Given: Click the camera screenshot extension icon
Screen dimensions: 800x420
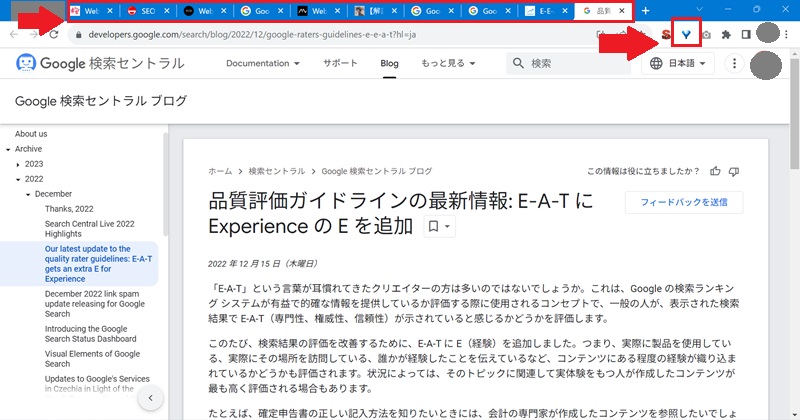Looking at the screenshot, I should (x=706, y=35).
